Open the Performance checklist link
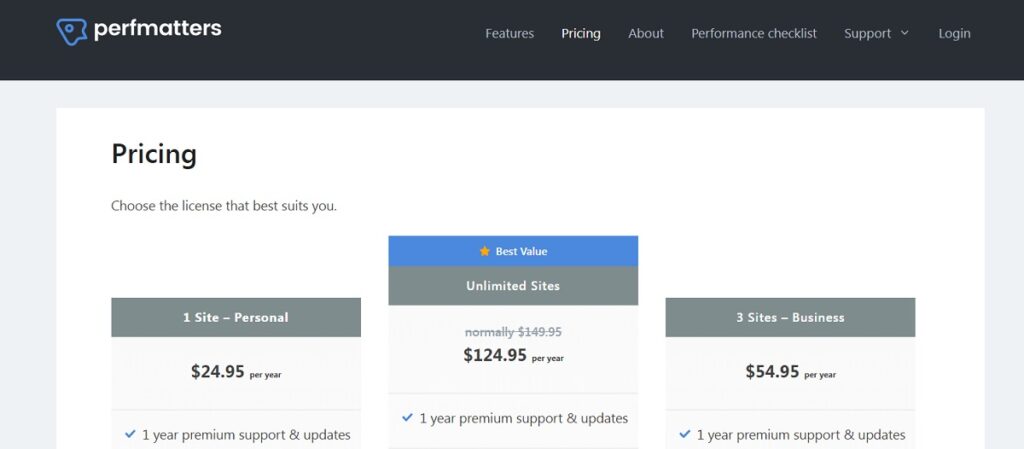Screen dimensions: 1024x449 pos(754,33)
